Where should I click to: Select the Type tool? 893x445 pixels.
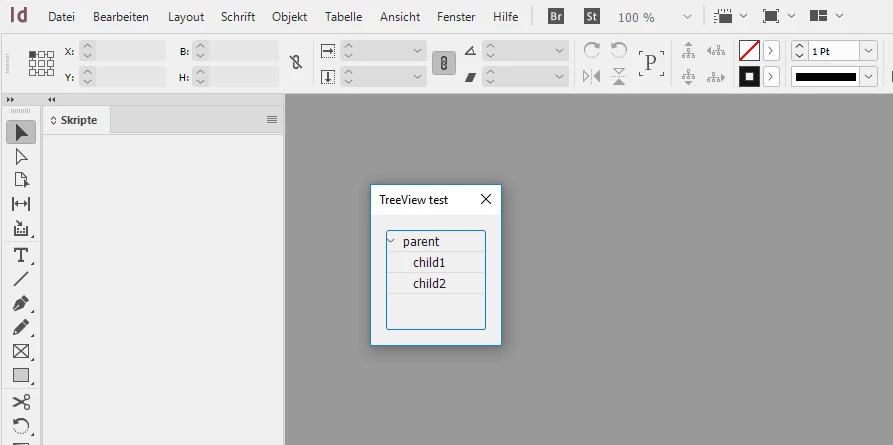21,255
